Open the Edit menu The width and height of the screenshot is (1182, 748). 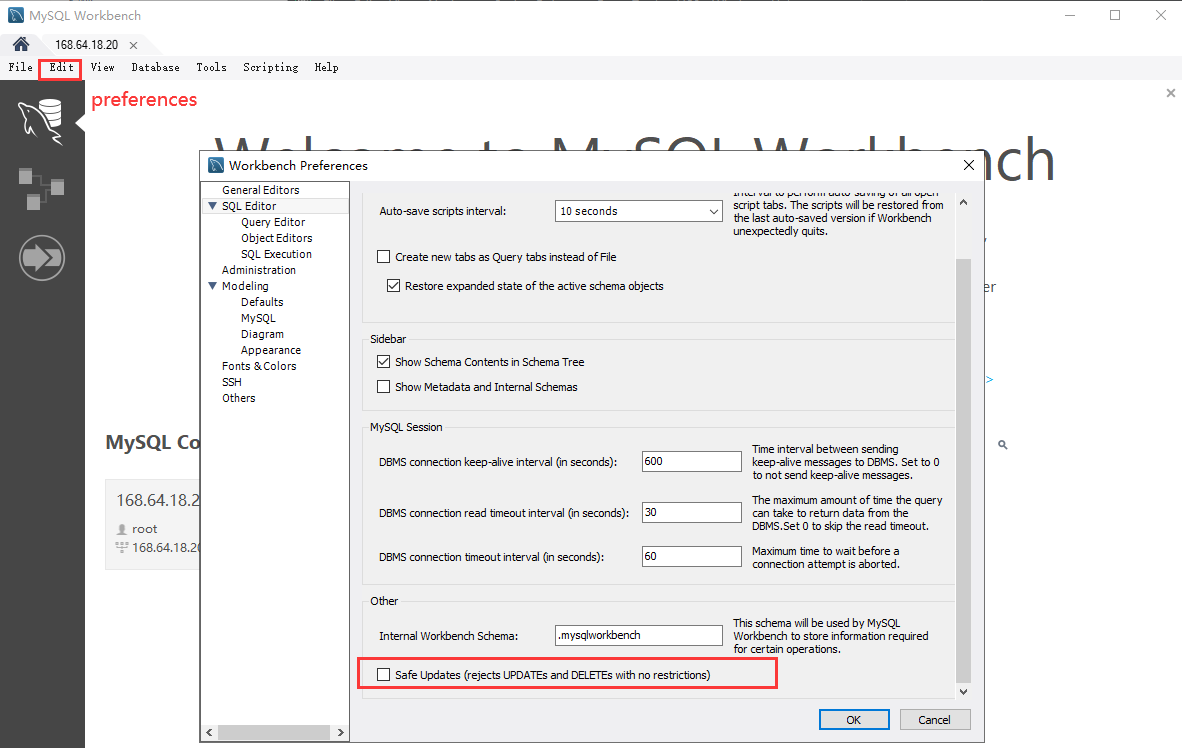point(61,67)
